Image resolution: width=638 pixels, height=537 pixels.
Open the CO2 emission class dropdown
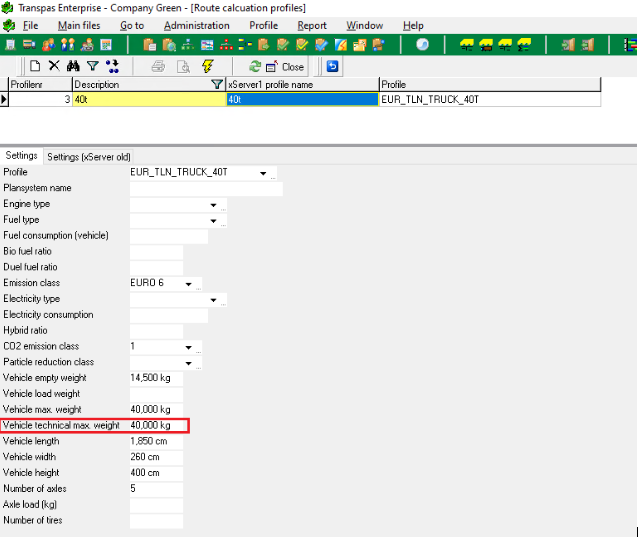188,347
